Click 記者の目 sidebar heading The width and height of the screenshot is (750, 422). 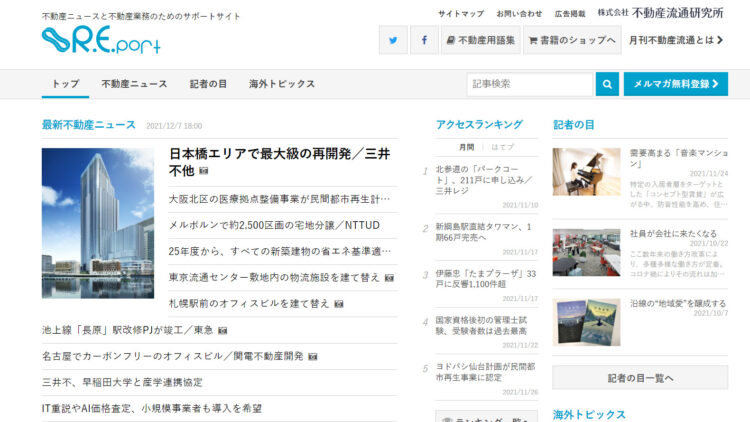574,125
